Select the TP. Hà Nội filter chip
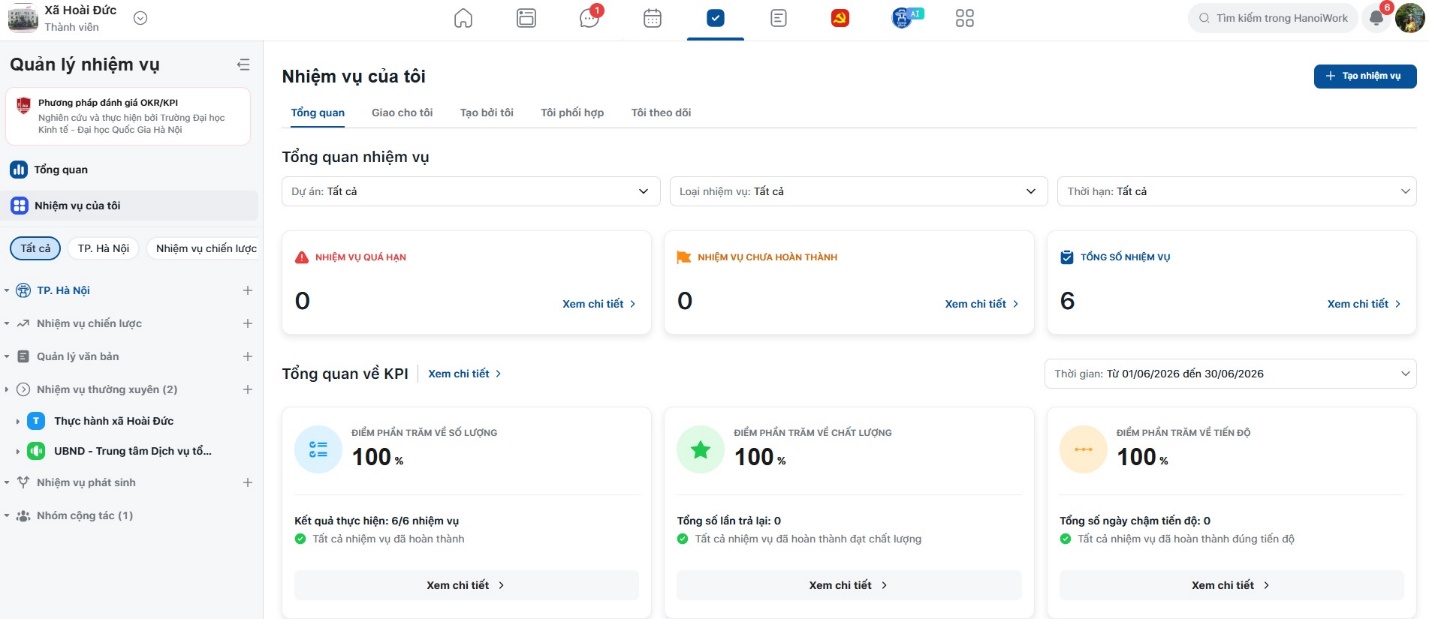The height and width of the screenshot is (619, 1429). [104, 248]
